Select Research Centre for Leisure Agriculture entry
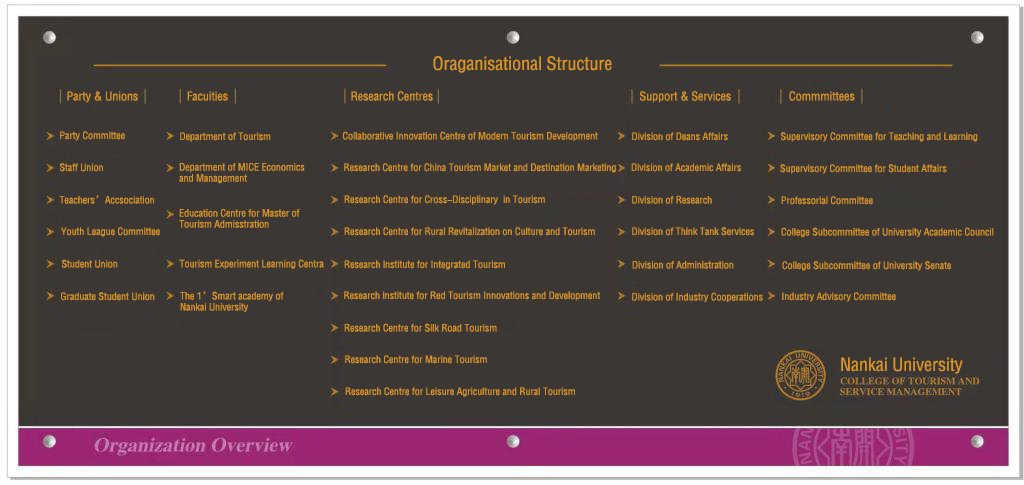 pos(460,392)
